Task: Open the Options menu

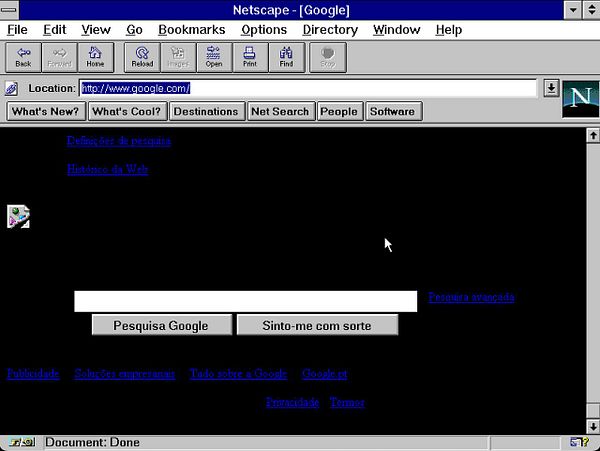Action: click(264, 30)
